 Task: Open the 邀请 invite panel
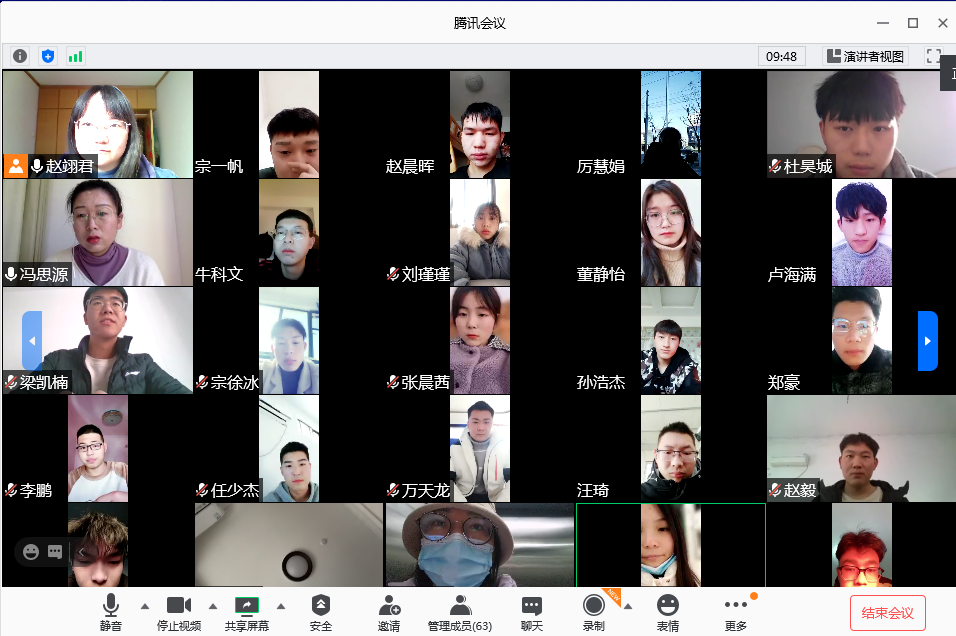[x=389, y=612]
